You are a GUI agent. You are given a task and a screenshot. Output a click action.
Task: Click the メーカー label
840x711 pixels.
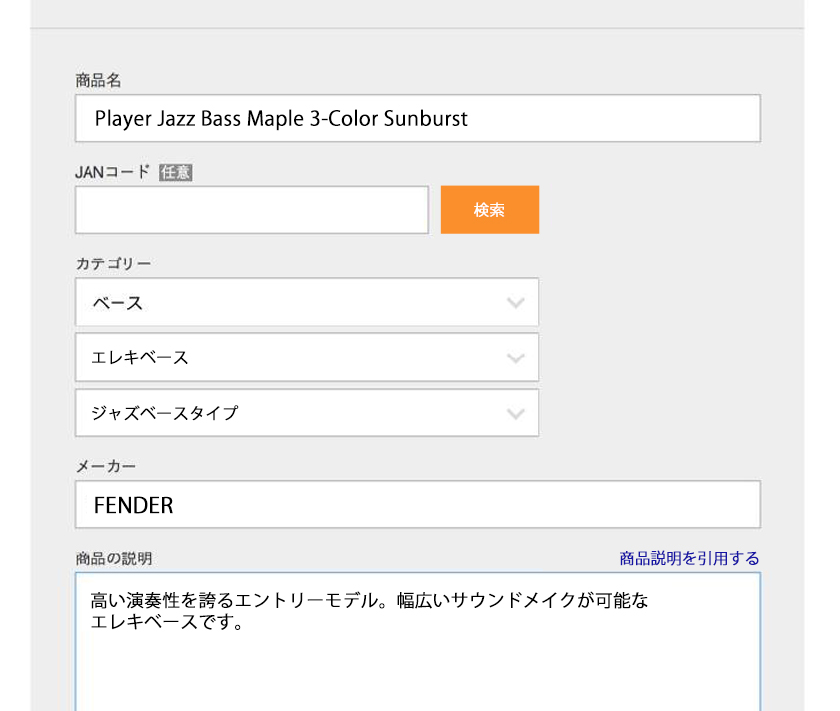[105, 466]
